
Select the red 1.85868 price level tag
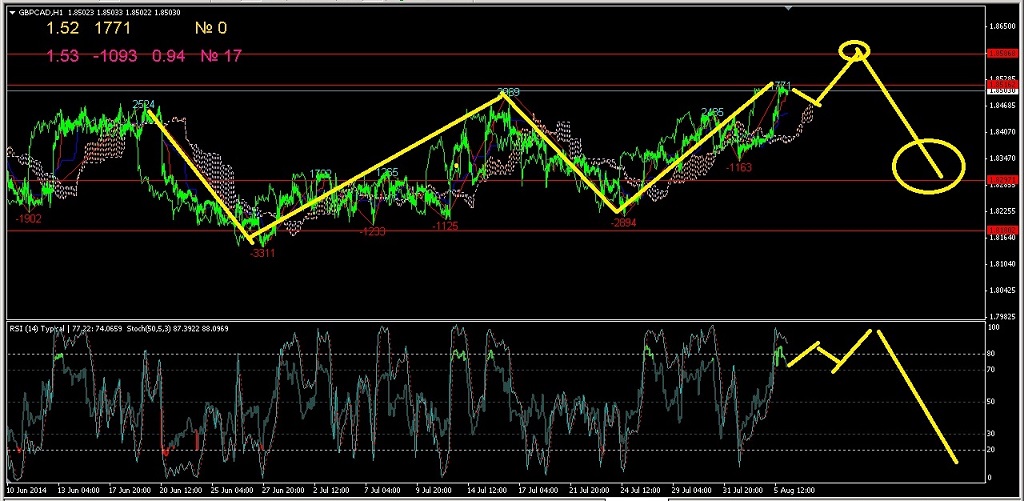click(1003, 52)
